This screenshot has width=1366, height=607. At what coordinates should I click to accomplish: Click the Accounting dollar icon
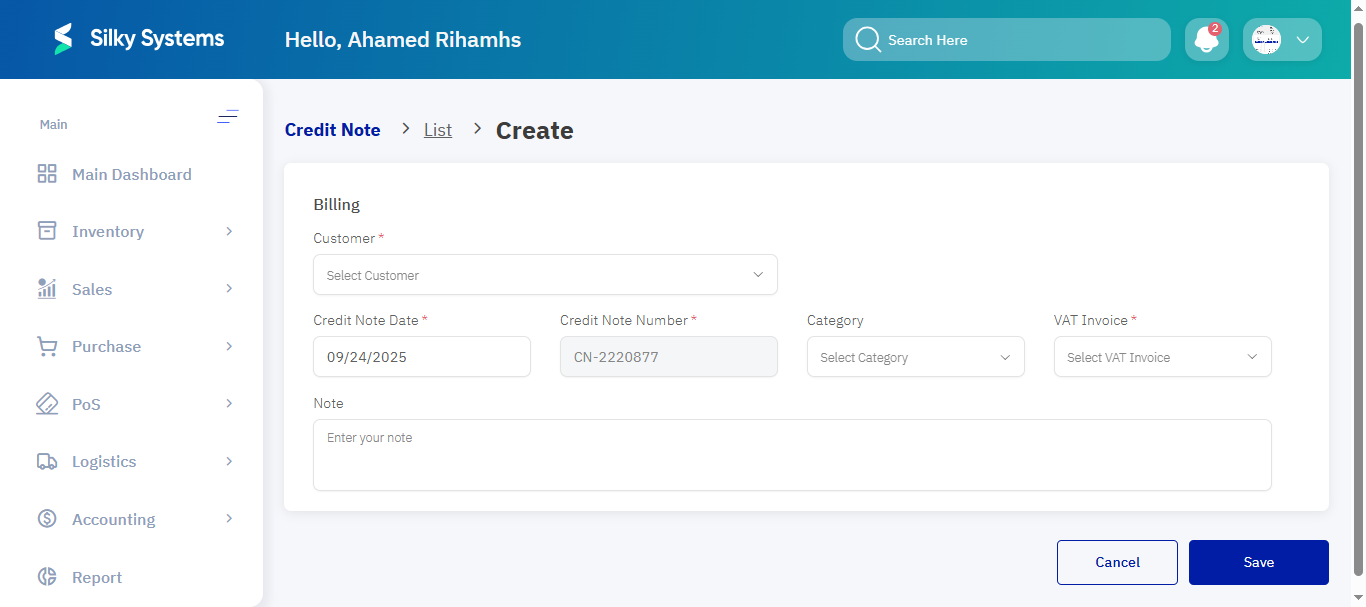46,518
